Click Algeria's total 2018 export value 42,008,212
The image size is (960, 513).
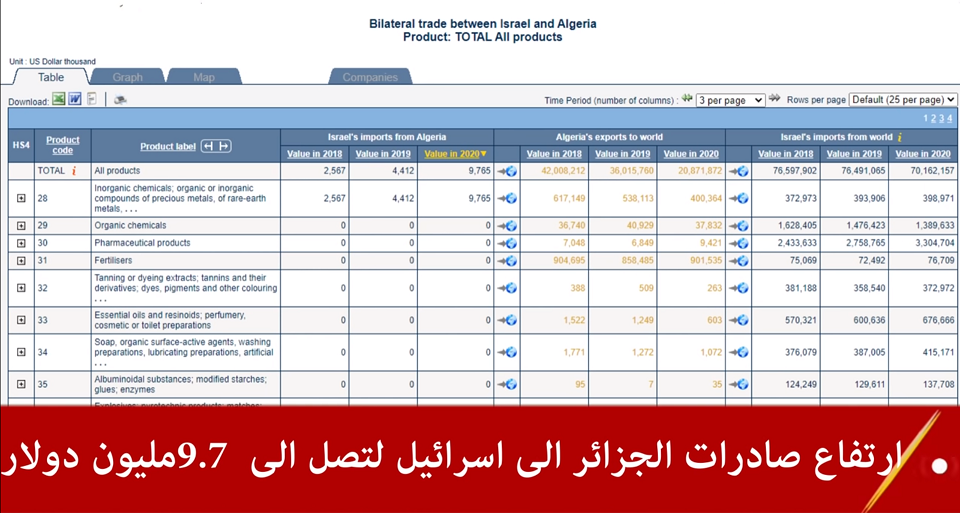tap(563, 171)
